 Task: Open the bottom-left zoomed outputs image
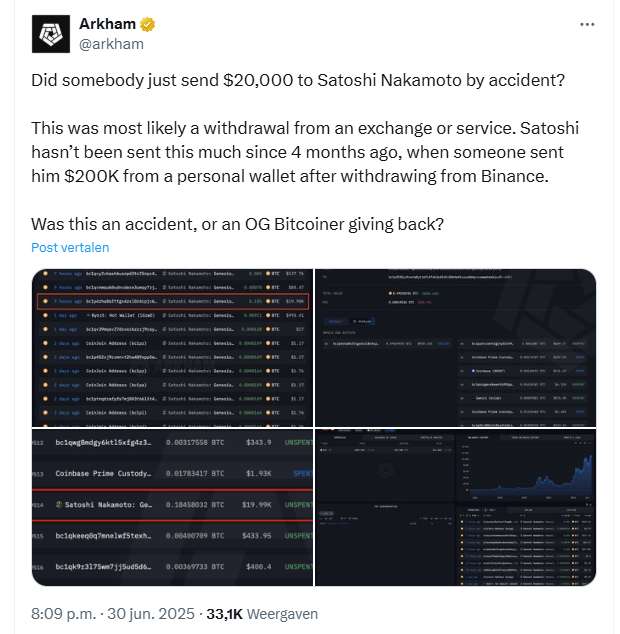pos(172,507)
